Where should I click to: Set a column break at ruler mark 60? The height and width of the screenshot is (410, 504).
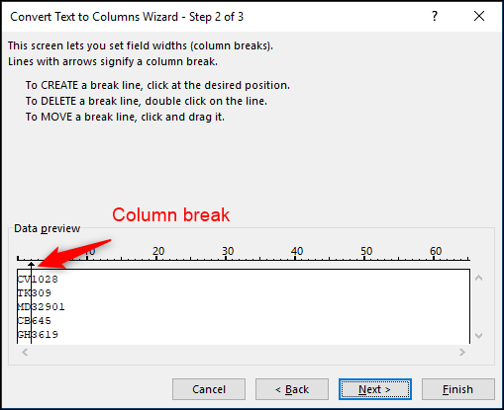[x=434, y=258]
